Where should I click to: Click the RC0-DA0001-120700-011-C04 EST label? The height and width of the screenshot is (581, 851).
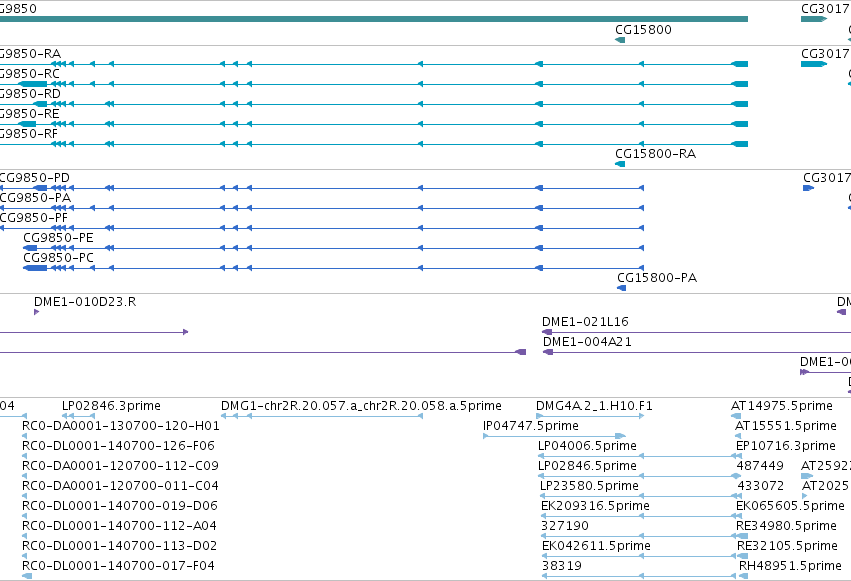pos(120,486)
